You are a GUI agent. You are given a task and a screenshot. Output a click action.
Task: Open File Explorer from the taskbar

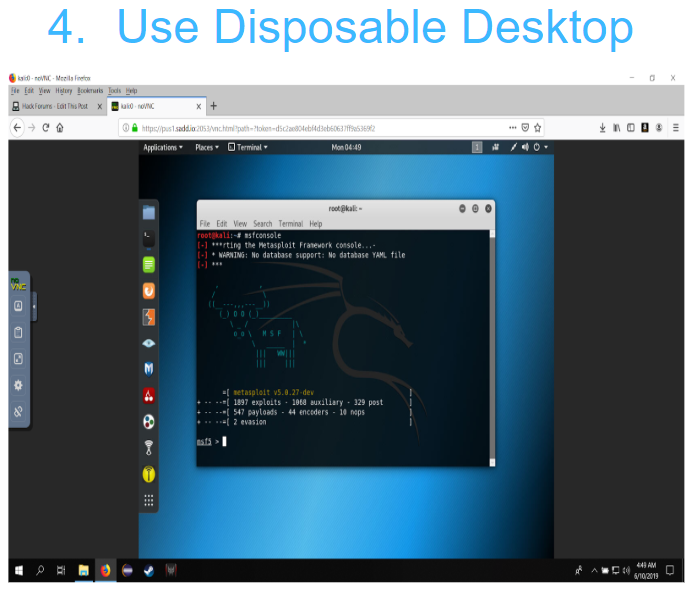[83, 571]
